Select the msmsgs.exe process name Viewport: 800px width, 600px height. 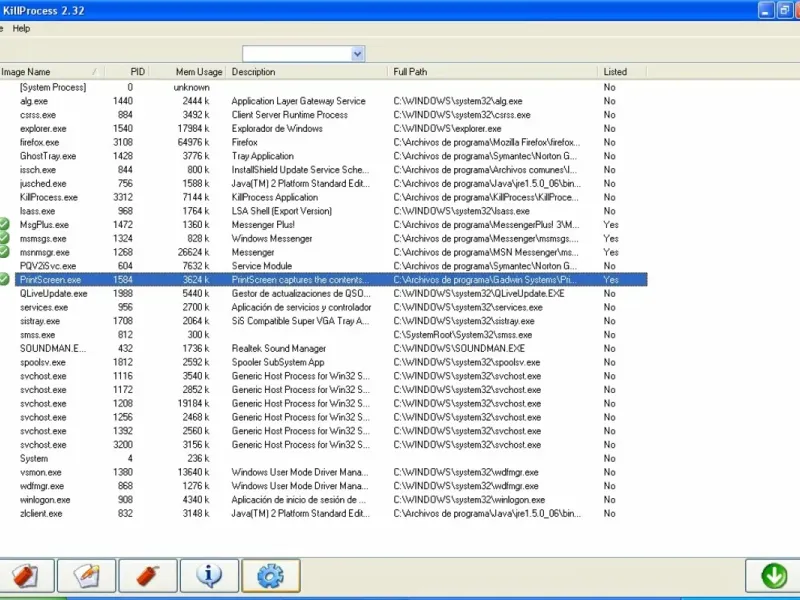43,239
